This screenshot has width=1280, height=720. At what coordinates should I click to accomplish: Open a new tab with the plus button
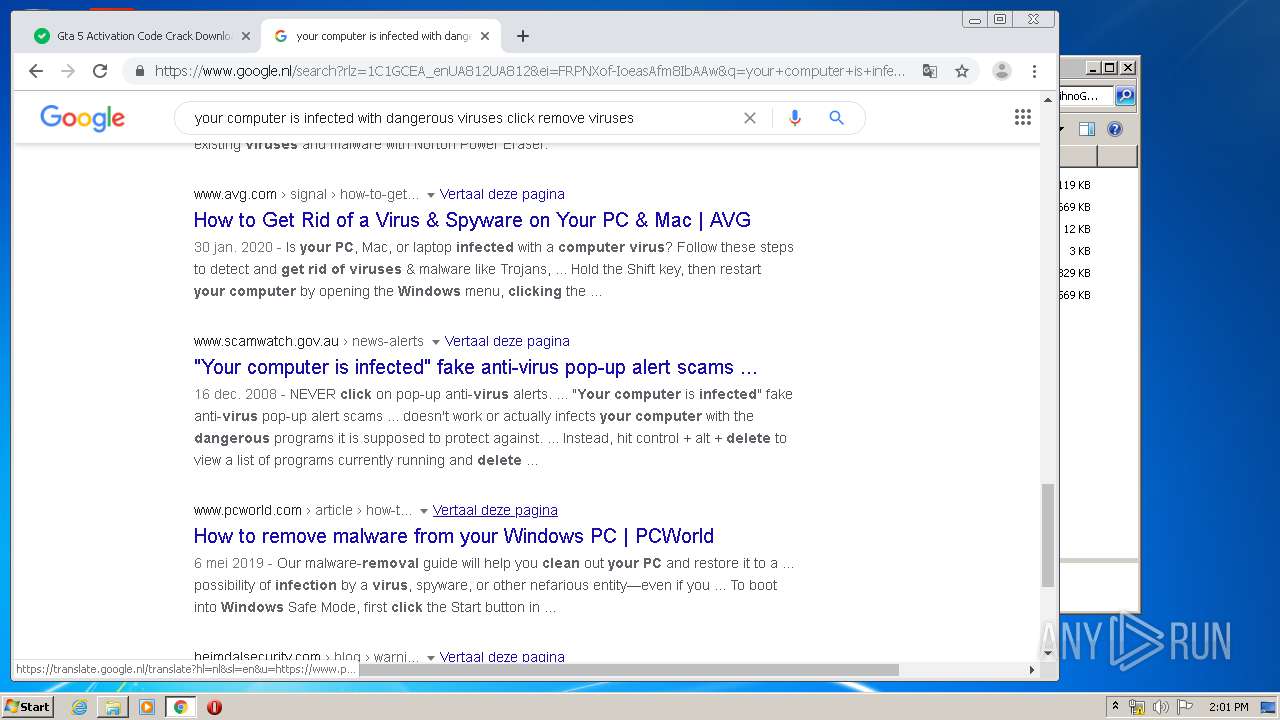tap(523, 36)
